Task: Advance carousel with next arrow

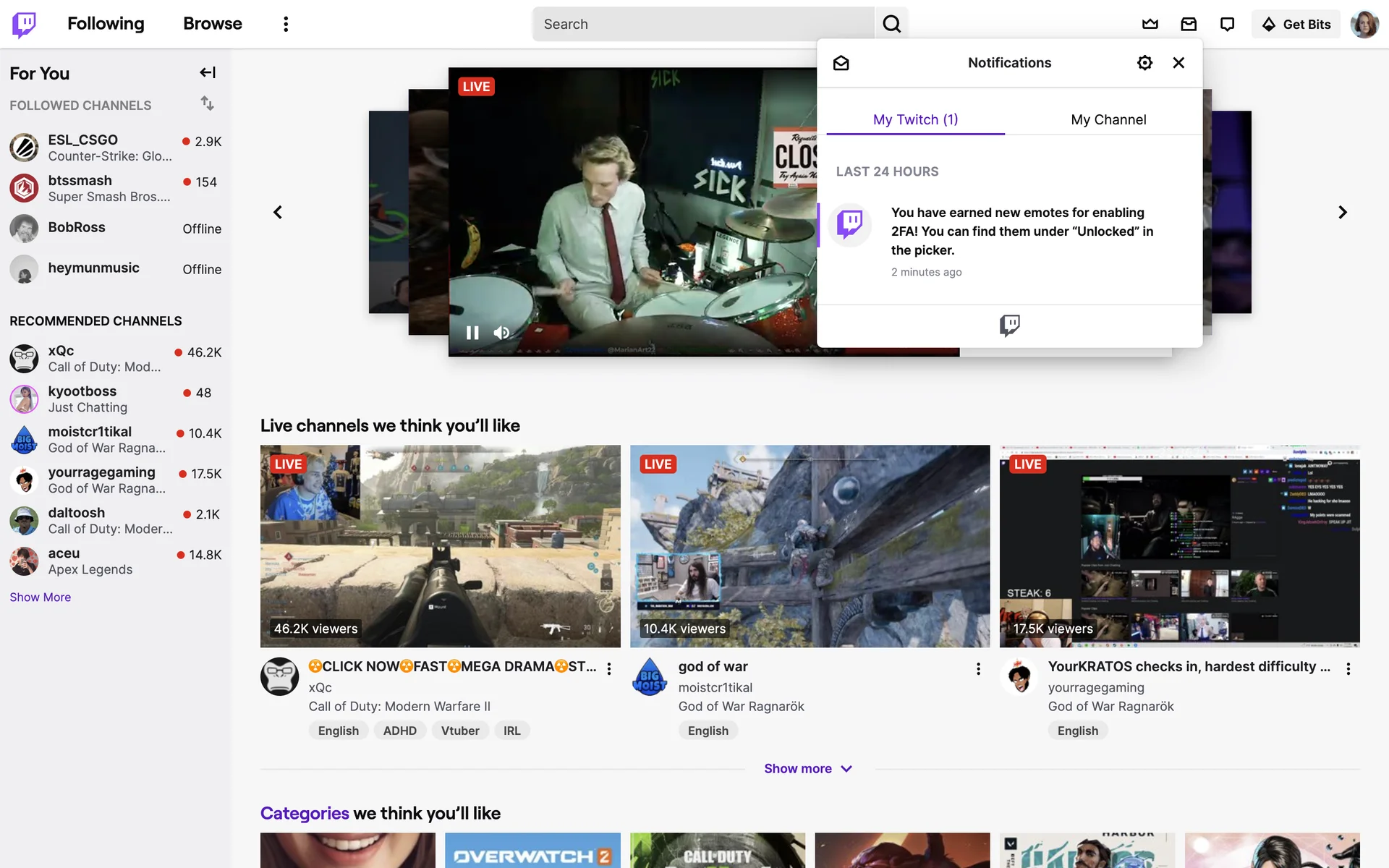Action: (1342, 212)
